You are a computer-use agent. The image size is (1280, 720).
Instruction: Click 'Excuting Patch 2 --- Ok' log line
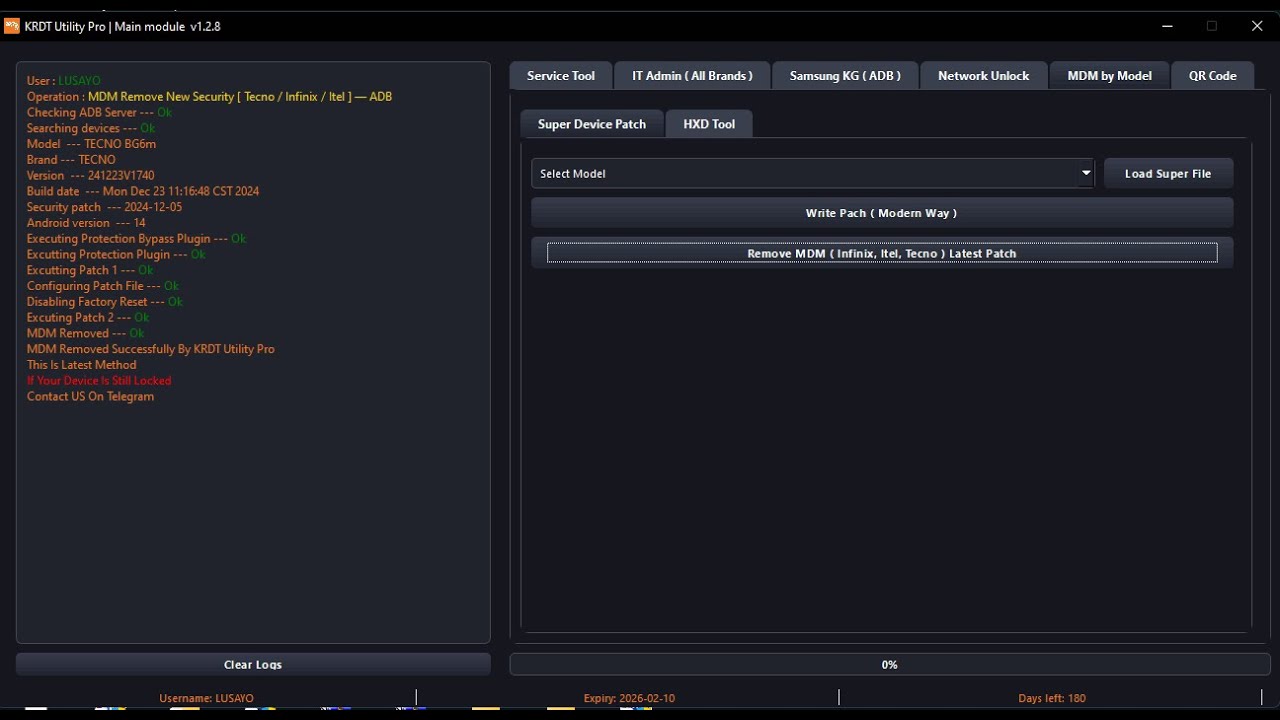click(x=88, y=318)
